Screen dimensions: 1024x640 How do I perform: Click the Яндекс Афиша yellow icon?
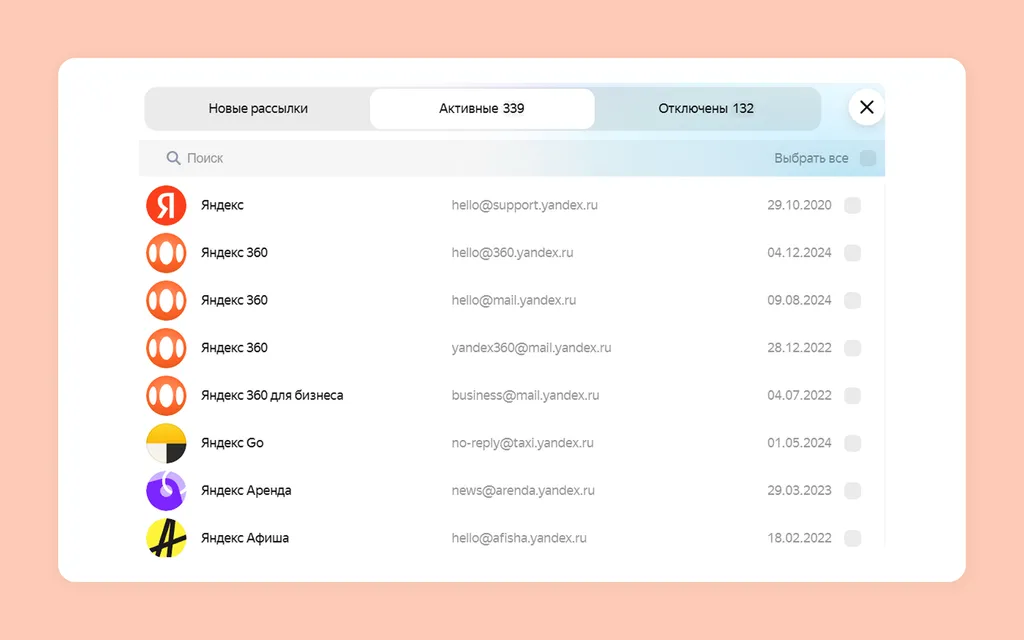point(166,538)
